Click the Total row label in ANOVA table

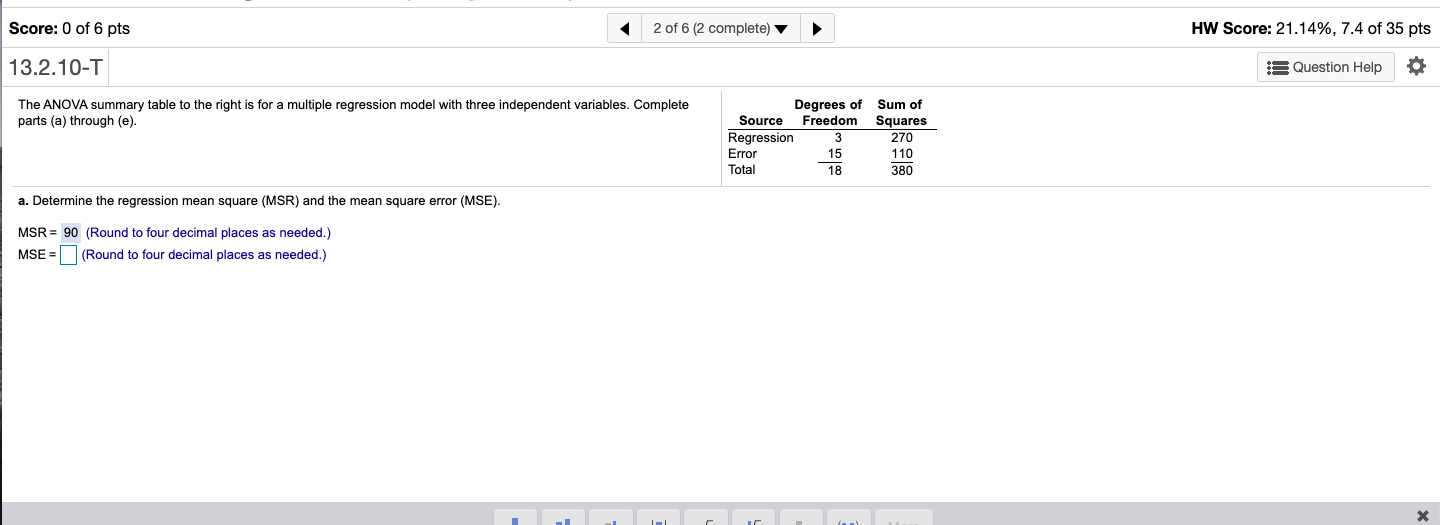coord(742,170)
